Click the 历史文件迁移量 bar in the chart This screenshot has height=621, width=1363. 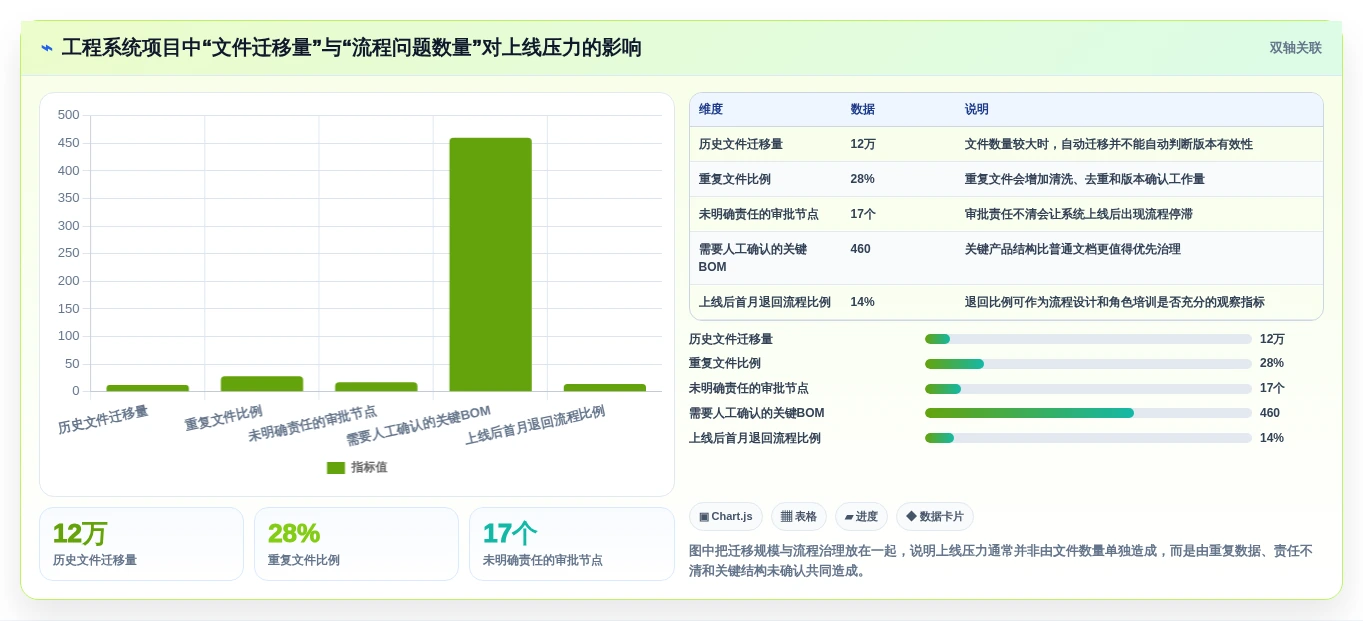tap(148, 388)
